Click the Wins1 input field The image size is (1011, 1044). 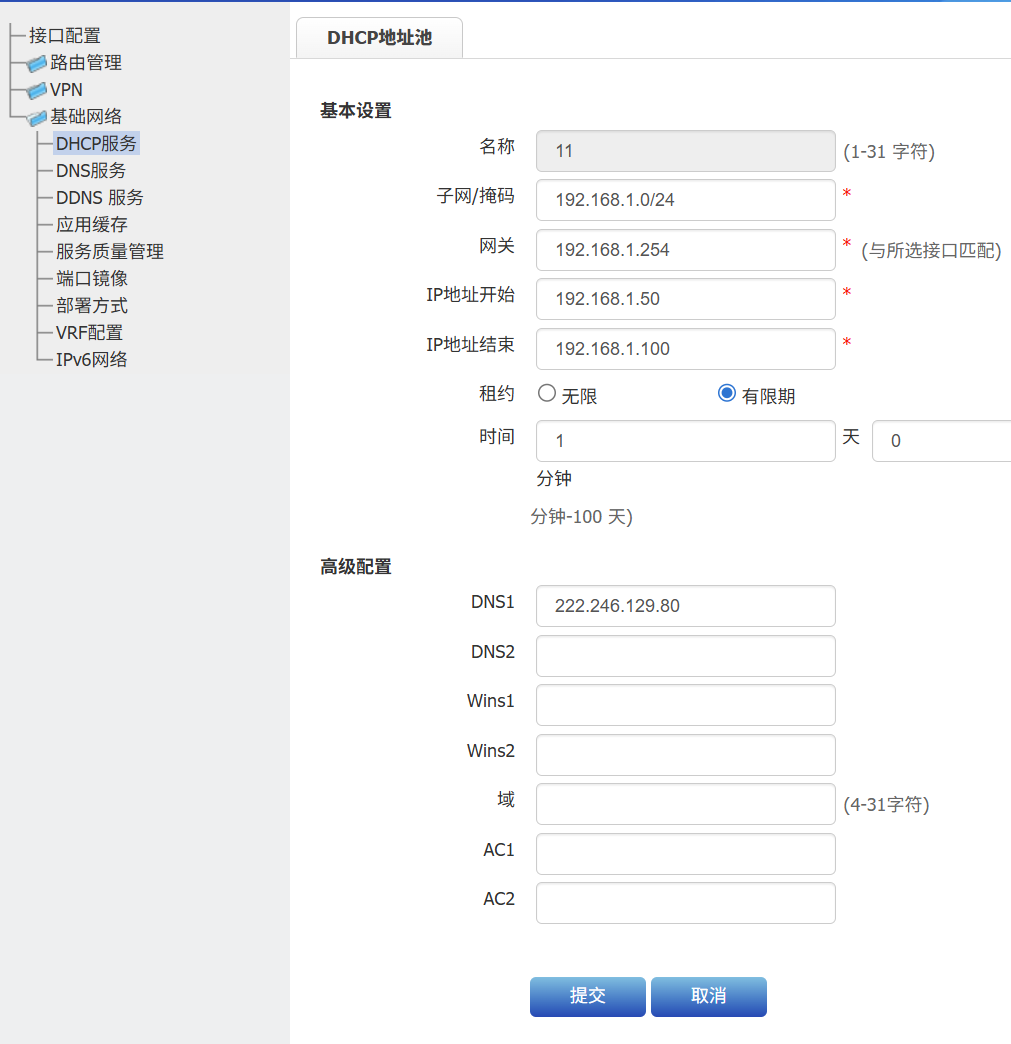click(x=685, y=705)
